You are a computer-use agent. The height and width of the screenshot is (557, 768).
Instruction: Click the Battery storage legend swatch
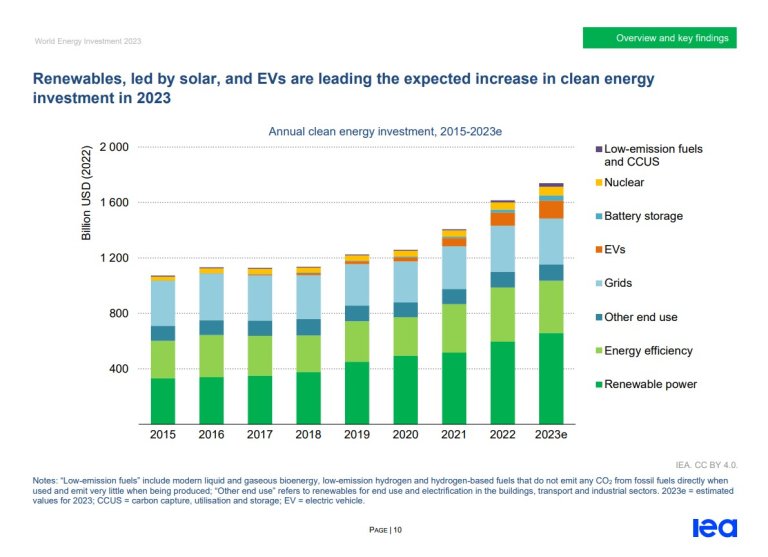click(599, 216)
